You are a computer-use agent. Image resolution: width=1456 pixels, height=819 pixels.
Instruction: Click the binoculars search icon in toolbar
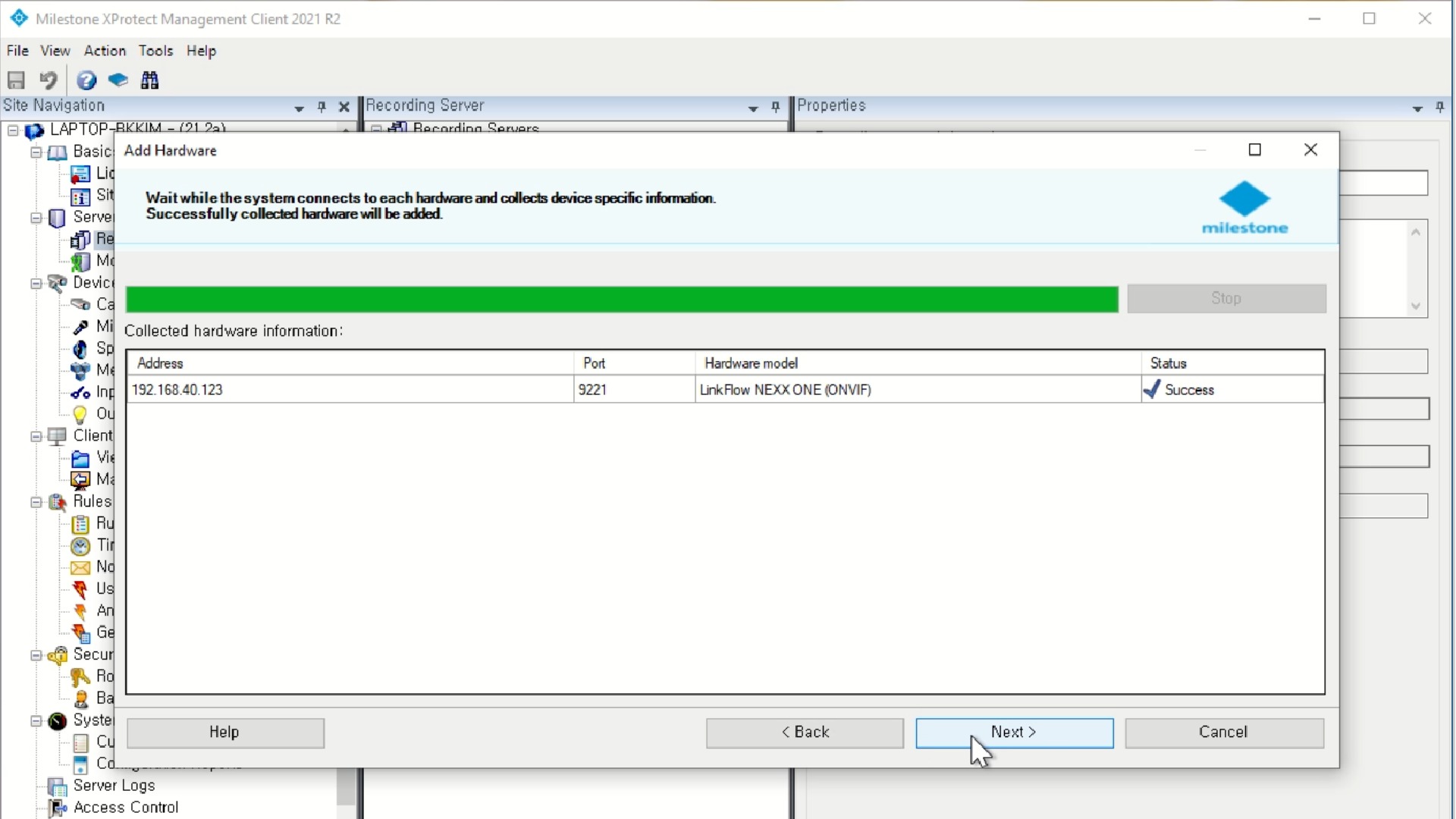150,80
